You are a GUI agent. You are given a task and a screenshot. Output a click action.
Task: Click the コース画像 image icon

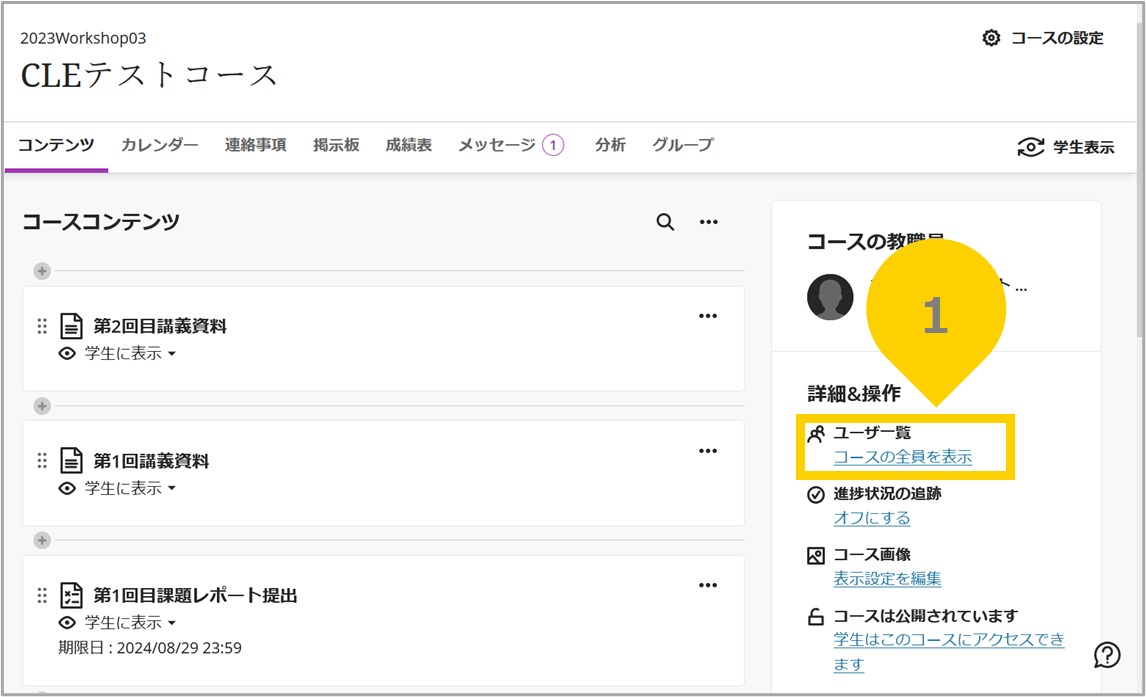816,556
